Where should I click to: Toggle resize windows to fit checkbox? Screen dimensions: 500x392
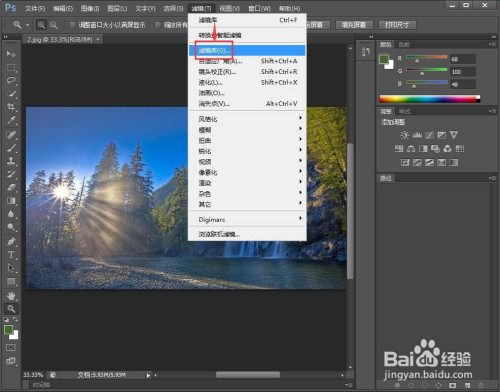(x=72, y=25)
